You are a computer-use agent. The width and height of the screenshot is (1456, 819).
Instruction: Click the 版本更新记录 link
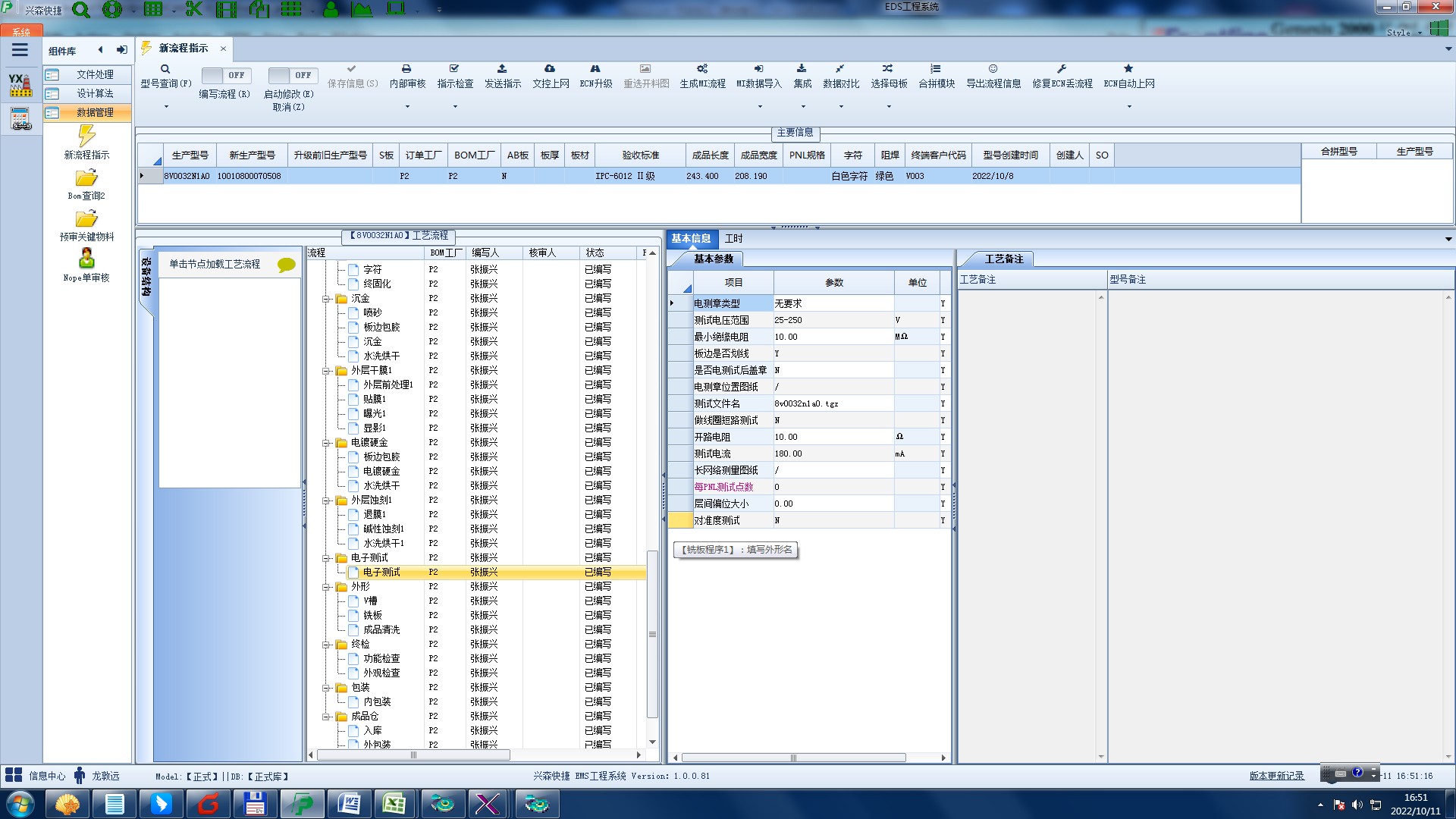(1276, 776)
